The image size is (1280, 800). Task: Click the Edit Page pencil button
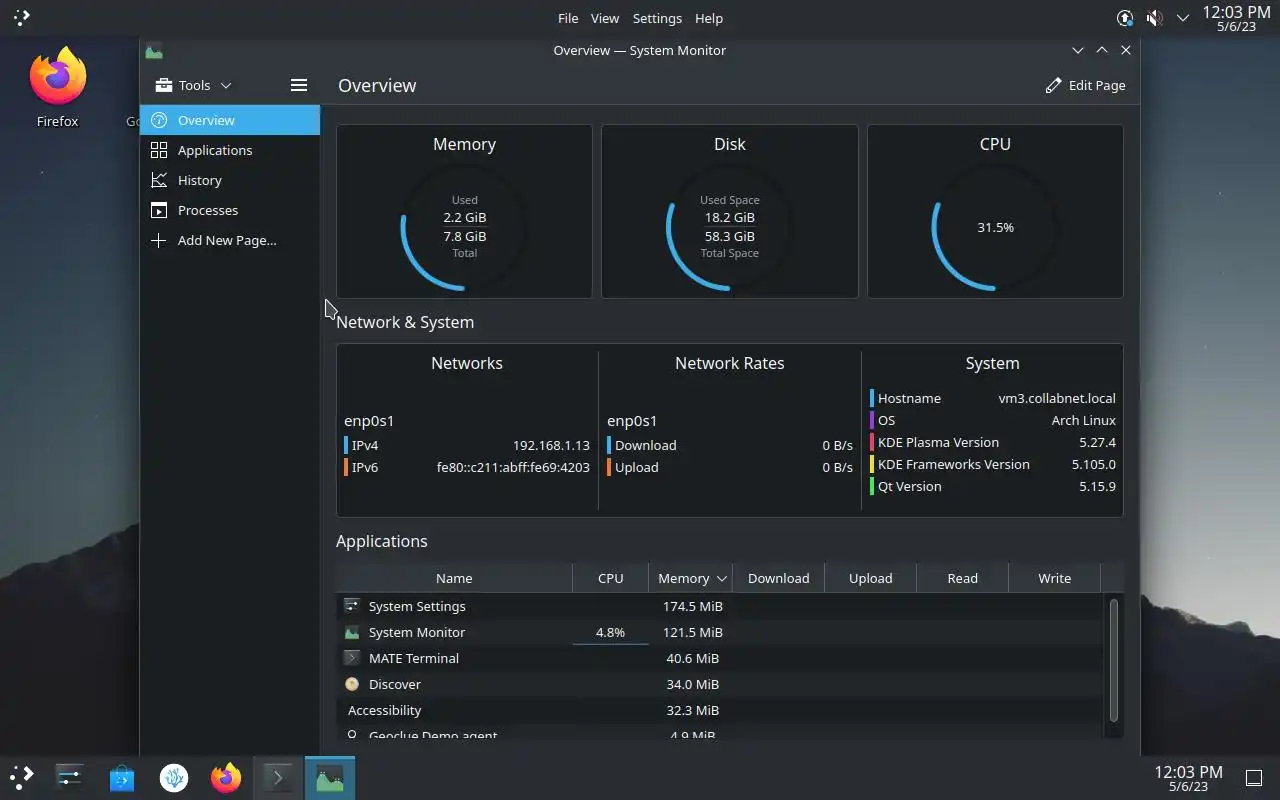click(x=1085, y=85)
